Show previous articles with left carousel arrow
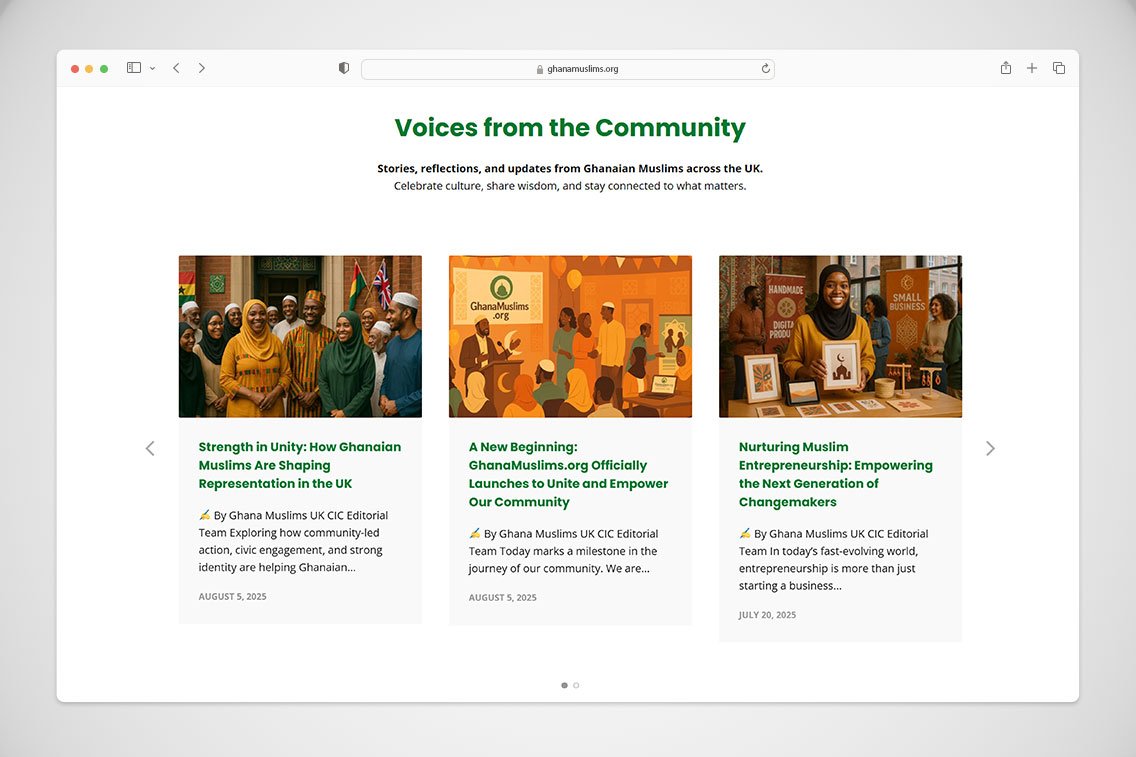The image size is (1136, 757). [x=150, y=448]
